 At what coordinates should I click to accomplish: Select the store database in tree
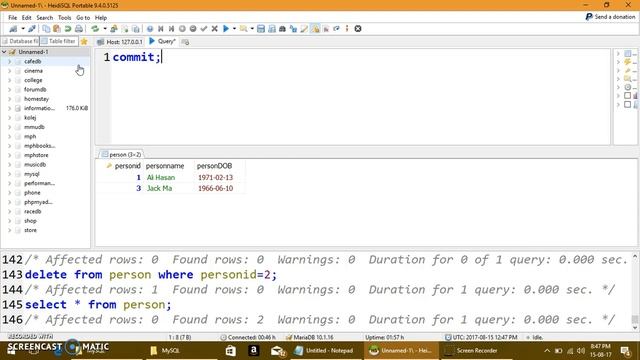tap(30, 230)
